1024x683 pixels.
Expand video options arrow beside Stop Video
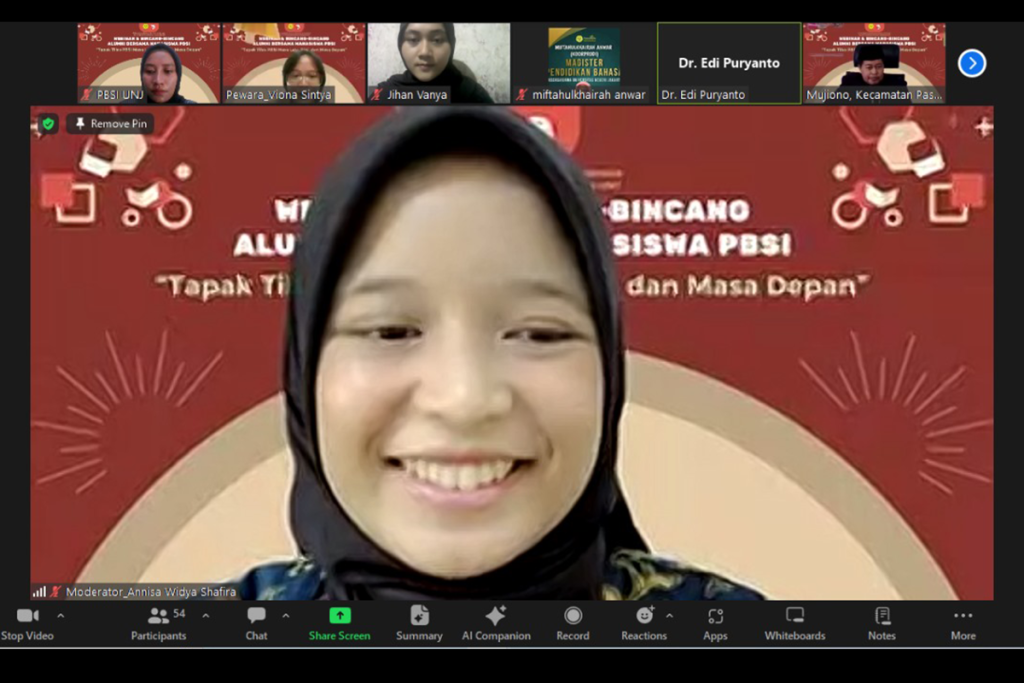click(60, 616)
